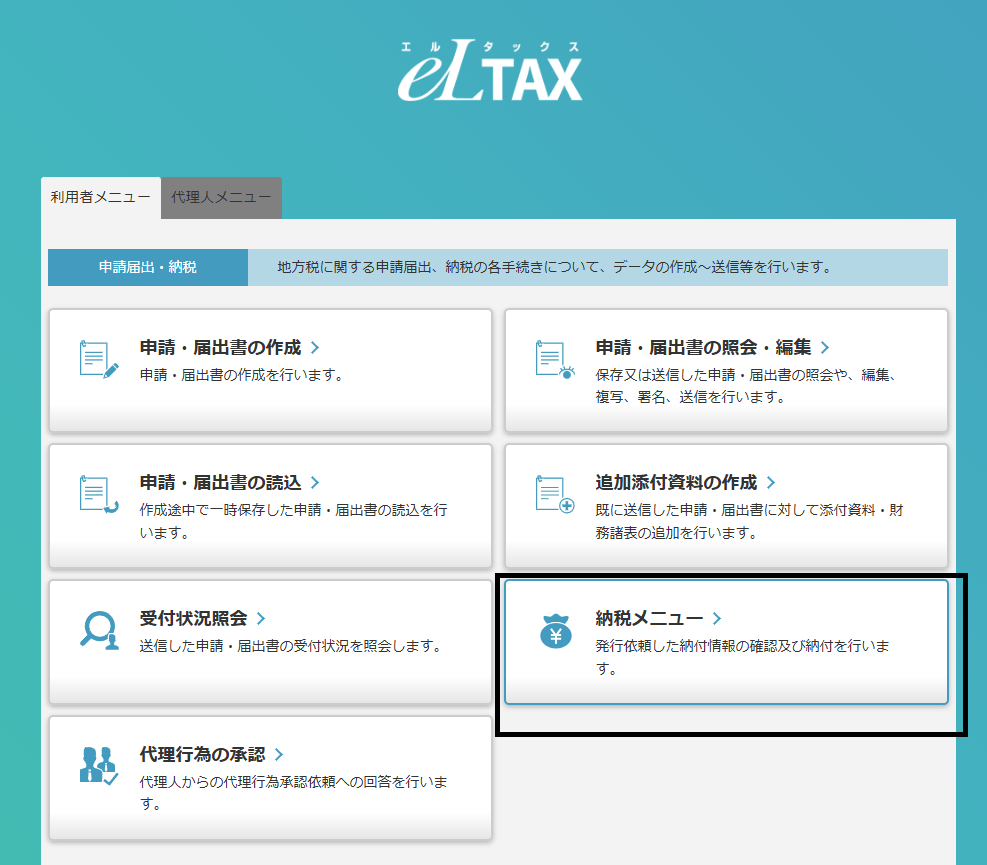This screenshot has height=865, width=987.
Task: Click description starting 発行依頼した納付情報
Action: [743, 657]
